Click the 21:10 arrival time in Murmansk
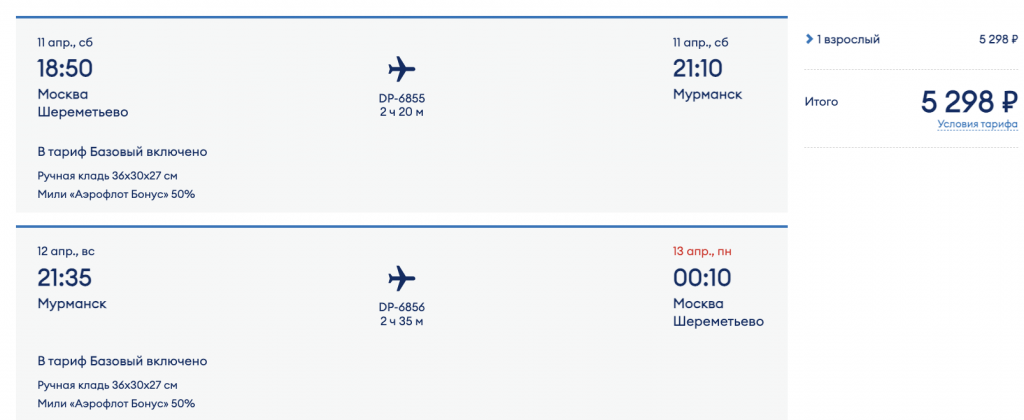The image size is (1024, 420). (698, 68)
